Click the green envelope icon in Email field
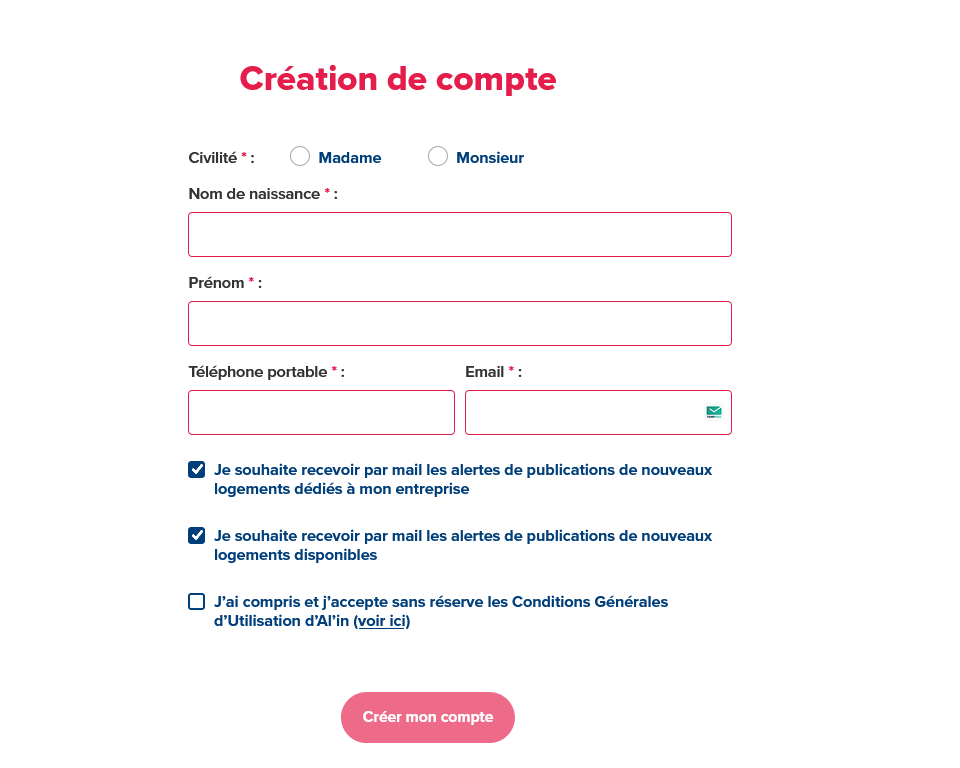Image resolution: width=960 pixels, height=768 pixels. point(713,410)
